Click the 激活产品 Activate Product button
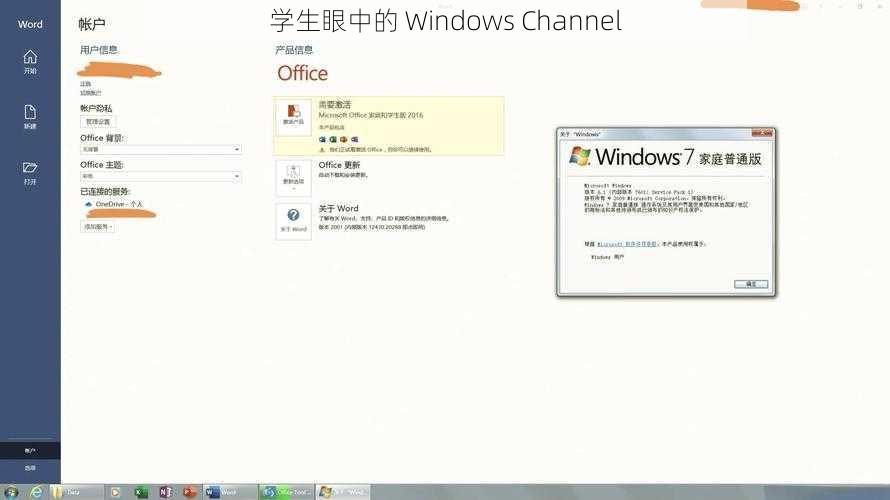This screenshot has width=890, height=500. point(293,117)
